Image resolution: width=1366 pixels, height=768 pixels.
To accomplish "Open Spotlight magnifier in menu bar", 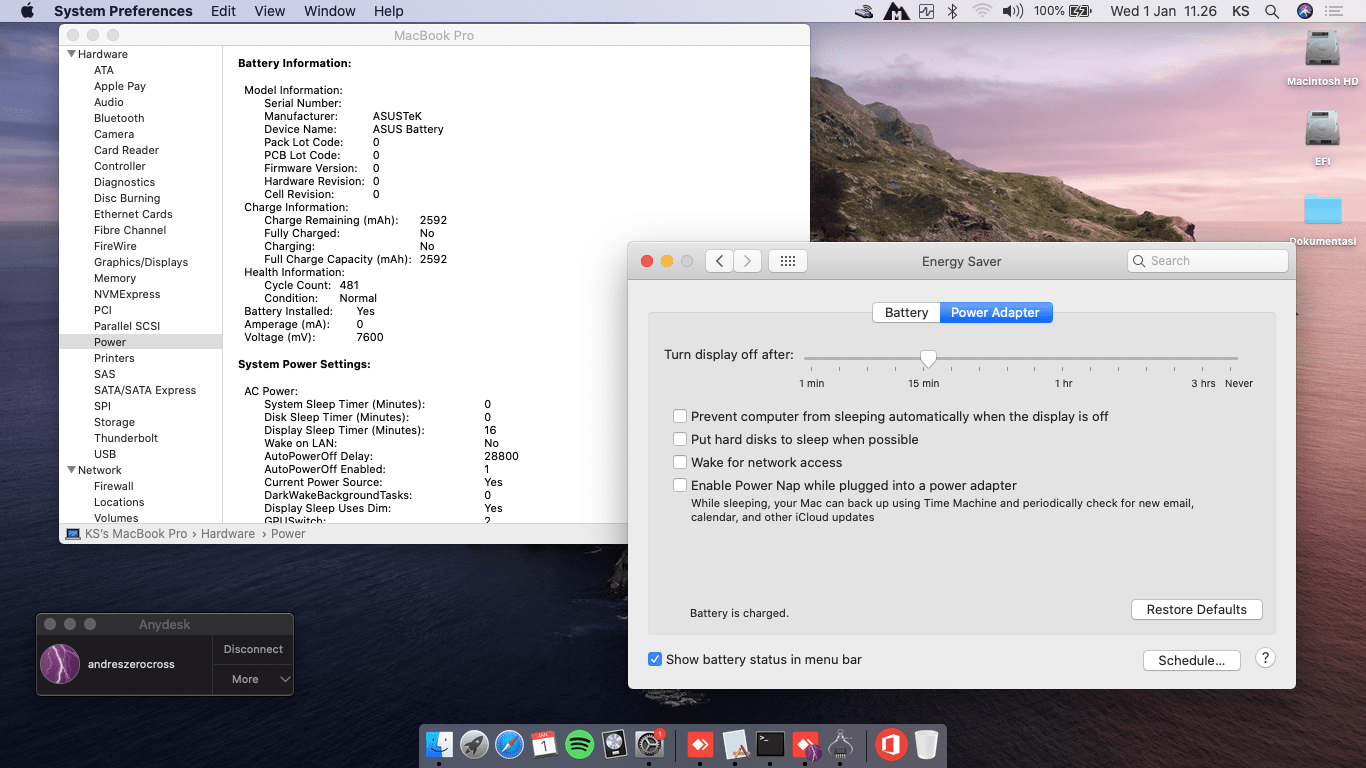I will [1272, 11].
